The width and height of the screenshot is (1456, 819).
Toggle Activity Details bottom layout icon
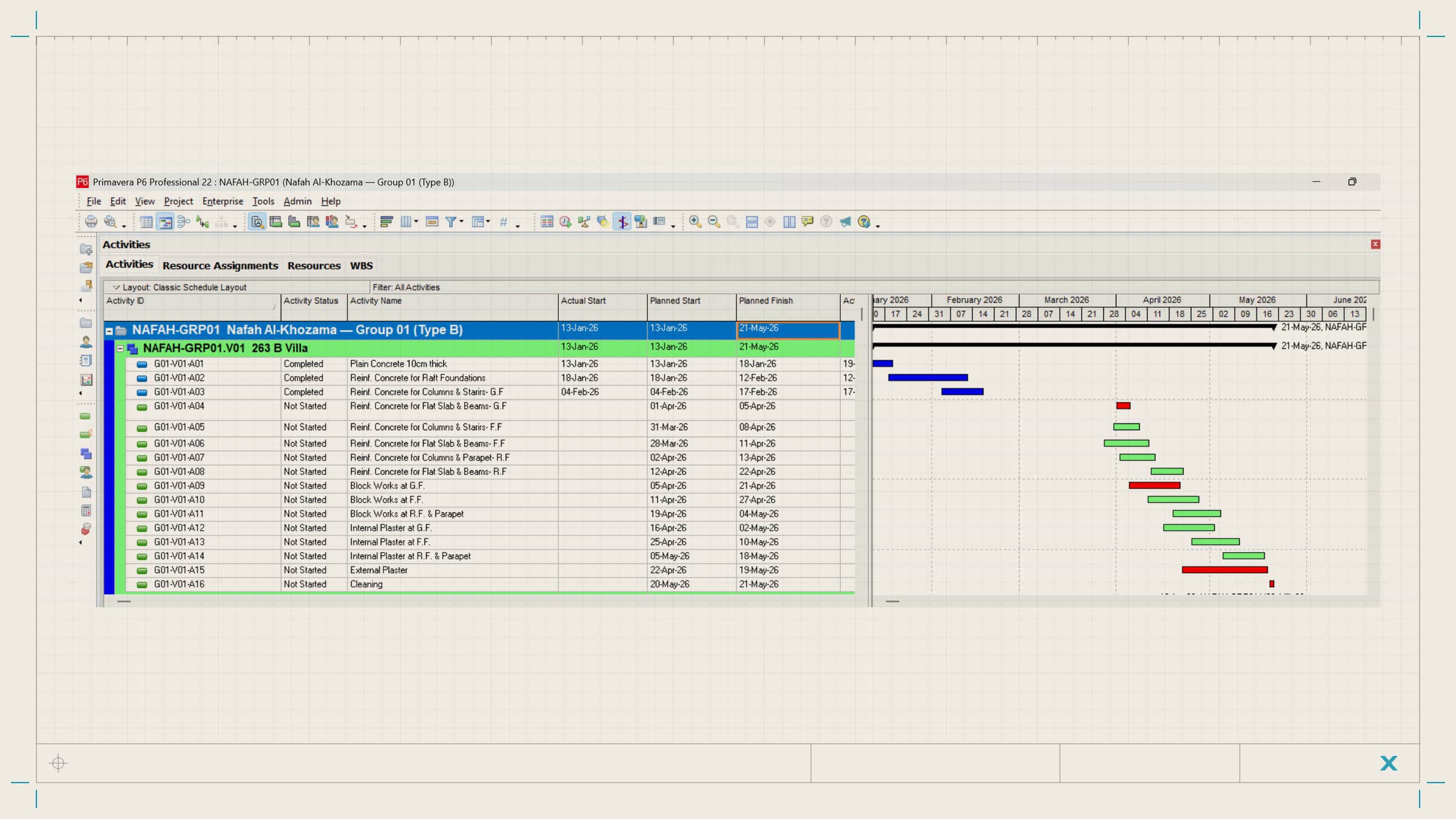click(x=257, y=222)
